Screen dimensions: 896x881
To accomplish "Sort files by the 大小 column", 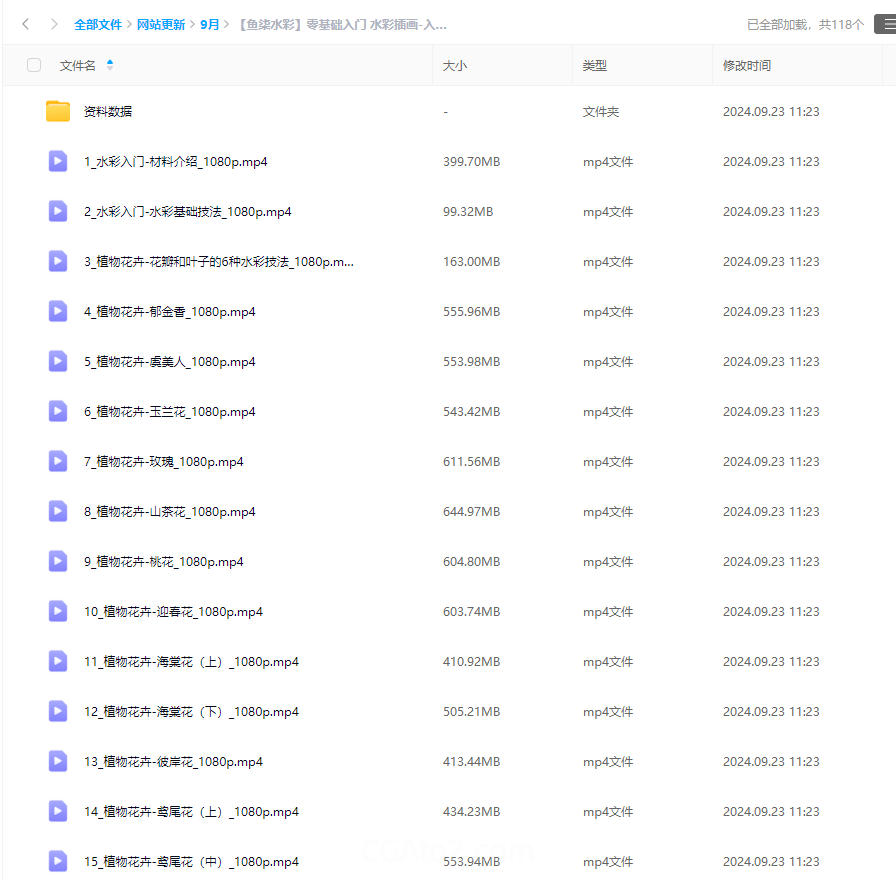I will pyautogui.click(x=455, y=65).
